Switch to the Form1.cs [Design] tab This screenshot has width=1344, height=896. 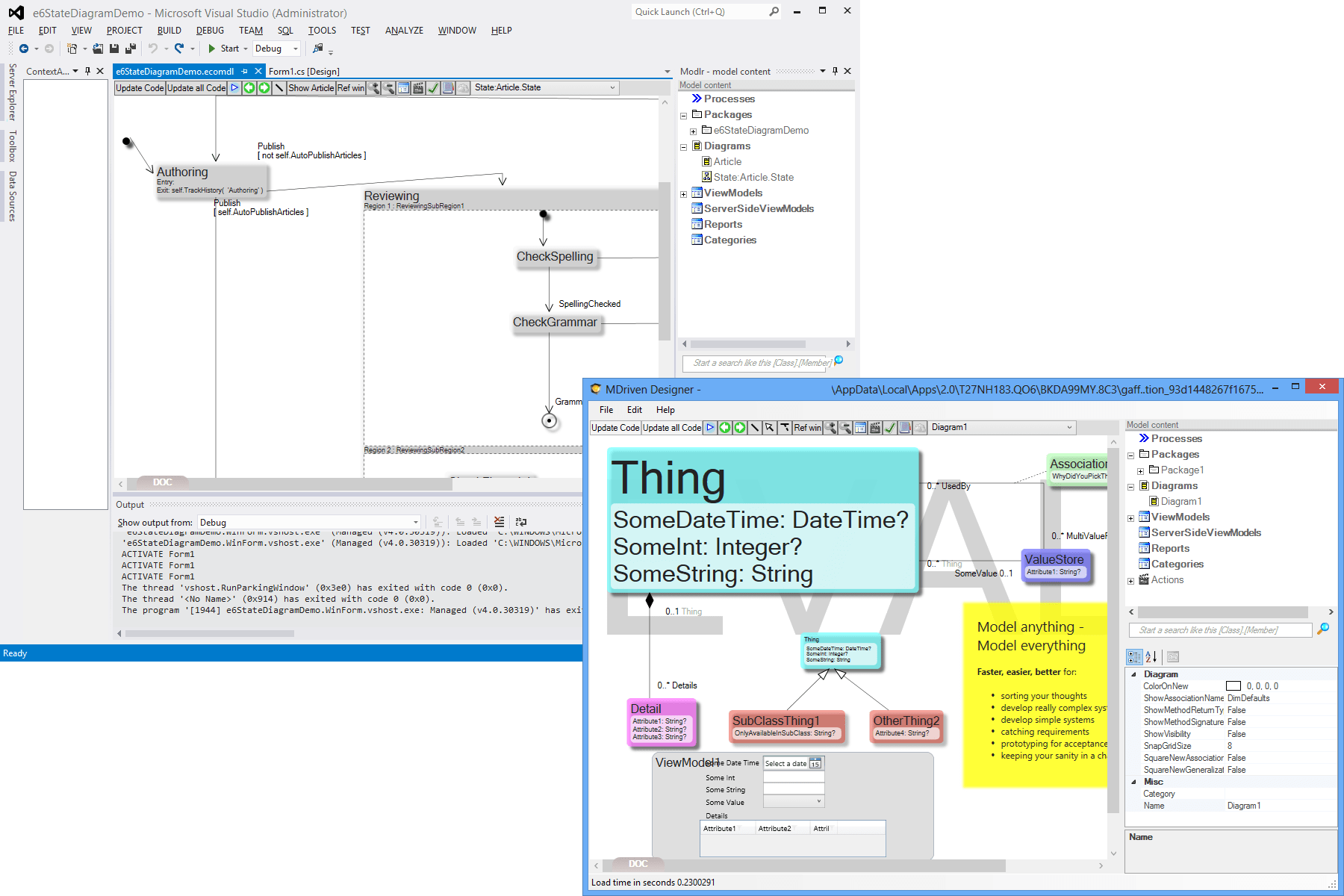coord(304,72)
